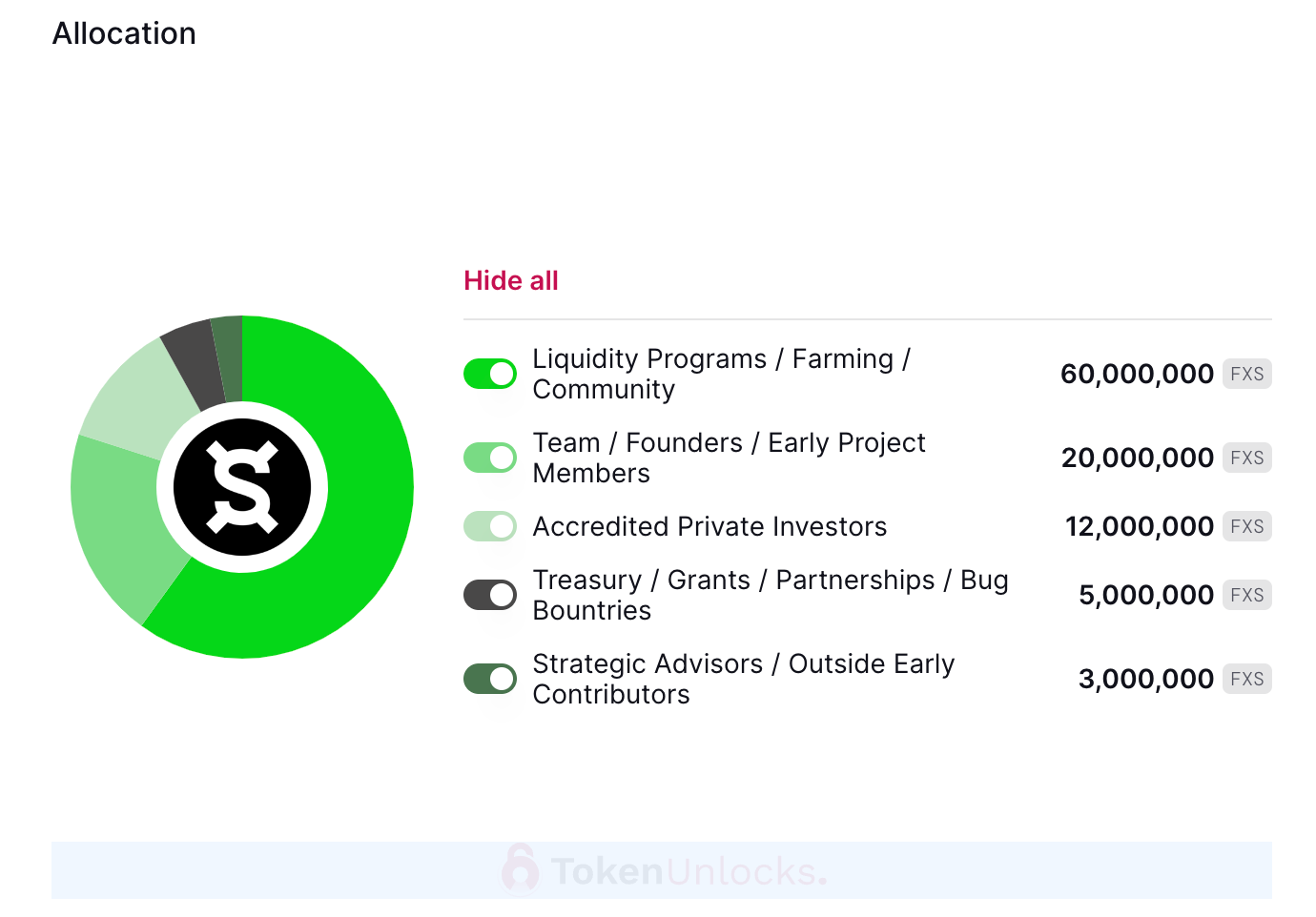Click the Hide all link
The image size is (1316, 917).
pyautogui.click(x=511, y=280)
